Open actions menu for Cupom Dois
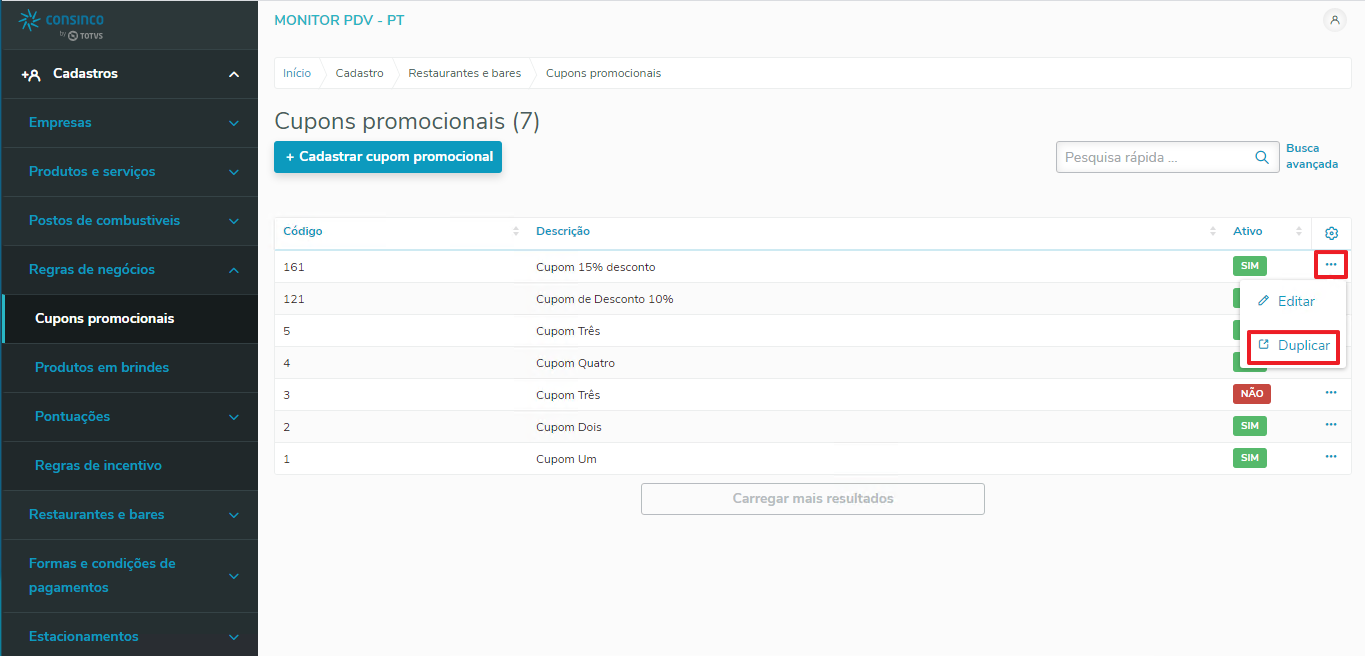This screenshot has width=1365, height=656. pos(1331,425)
